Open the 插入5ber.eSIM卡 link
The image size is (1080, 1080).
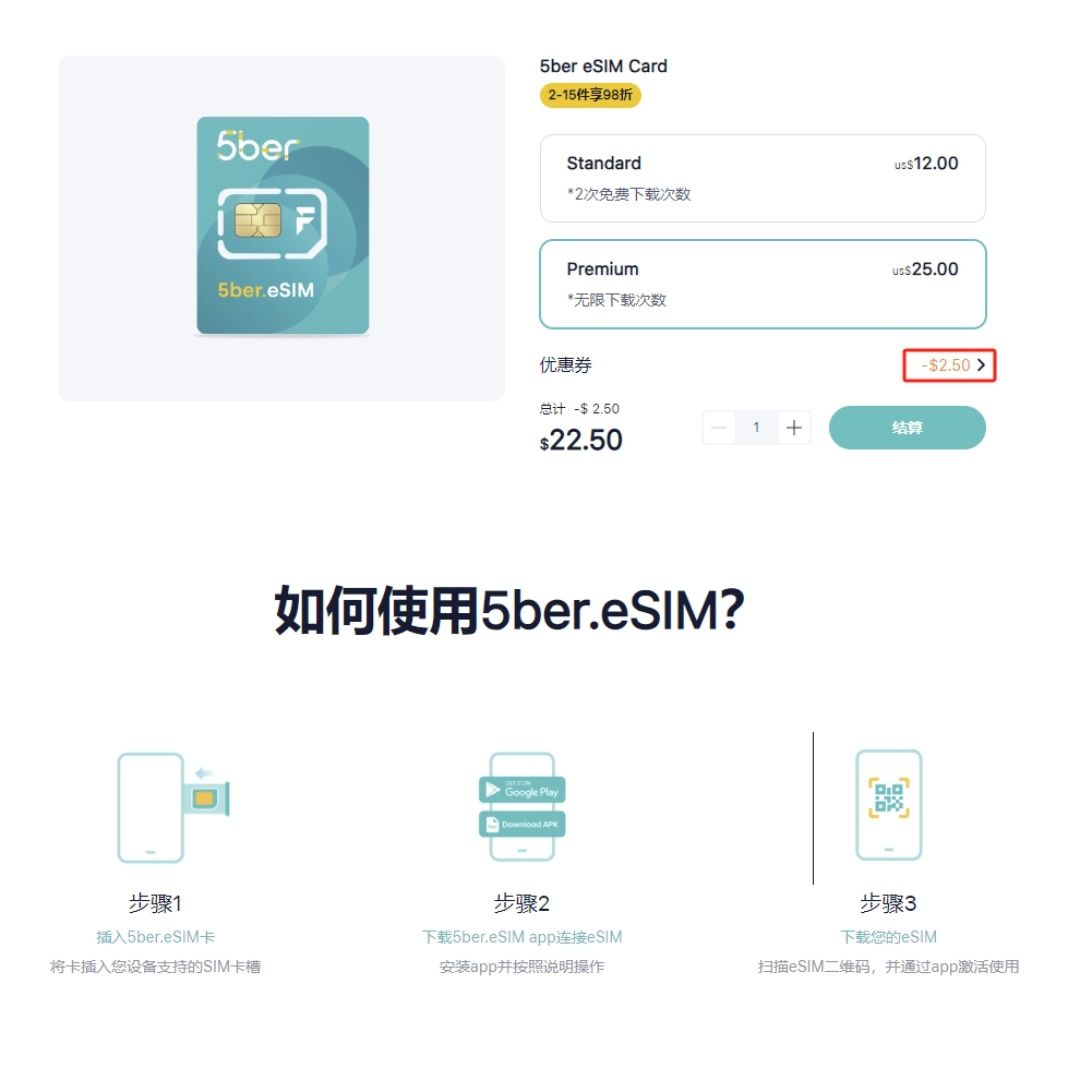(x=156, y=937)
